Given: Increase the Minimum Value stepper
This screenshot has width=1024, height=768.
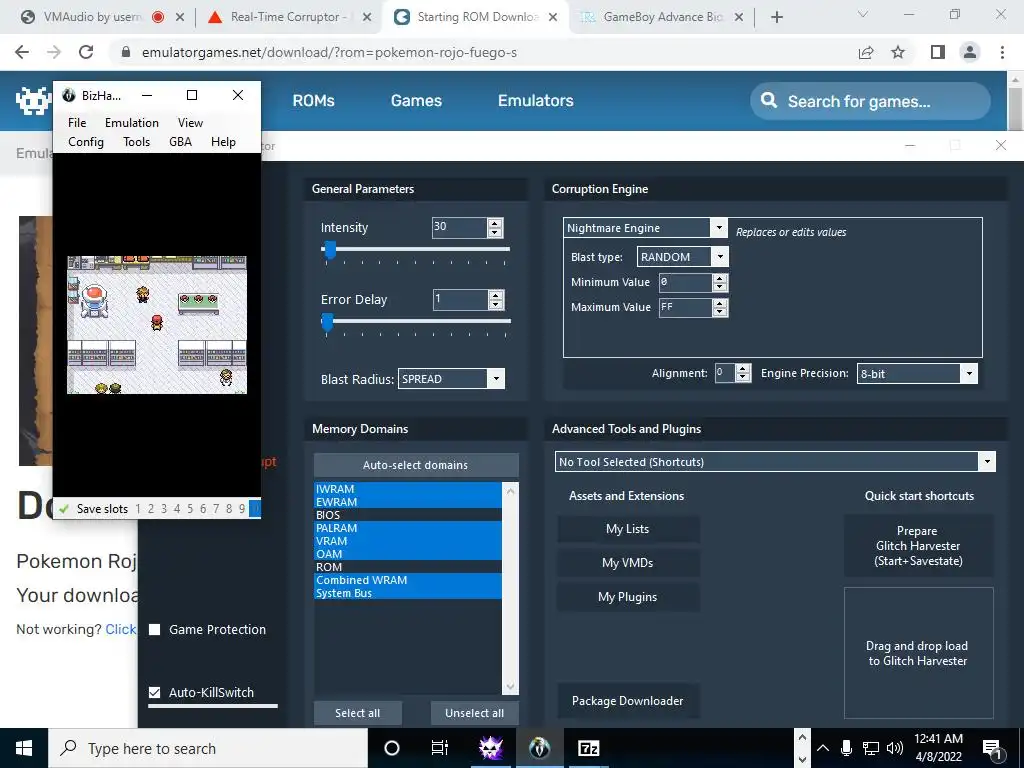Looking at the screenshot, I should point(720,278).
